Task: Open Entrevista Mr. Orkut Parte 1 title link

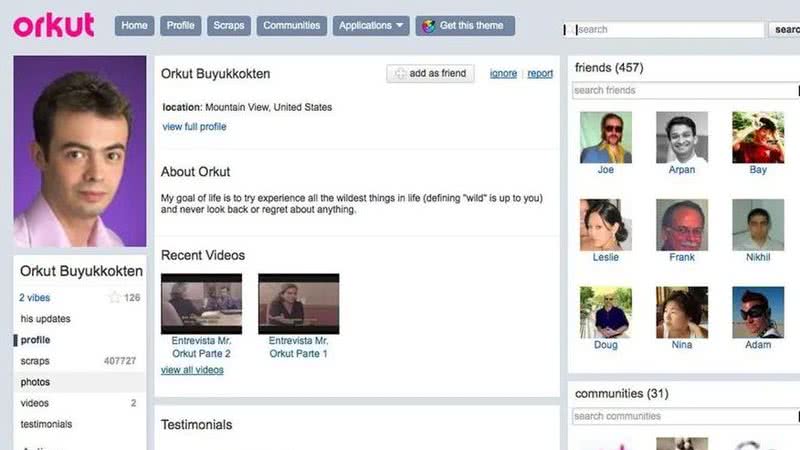Action: (298, 347)
